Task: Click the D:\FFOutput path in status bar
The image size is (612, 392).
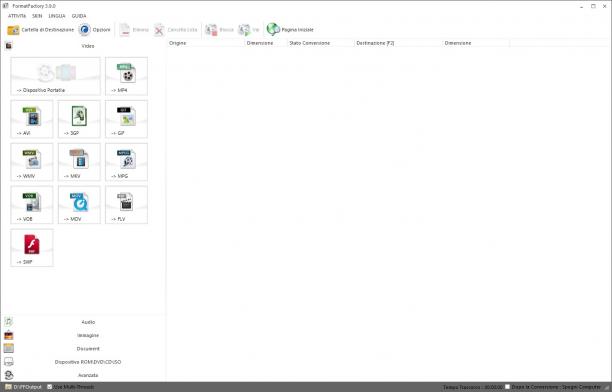Action: (x=27, y=387)
